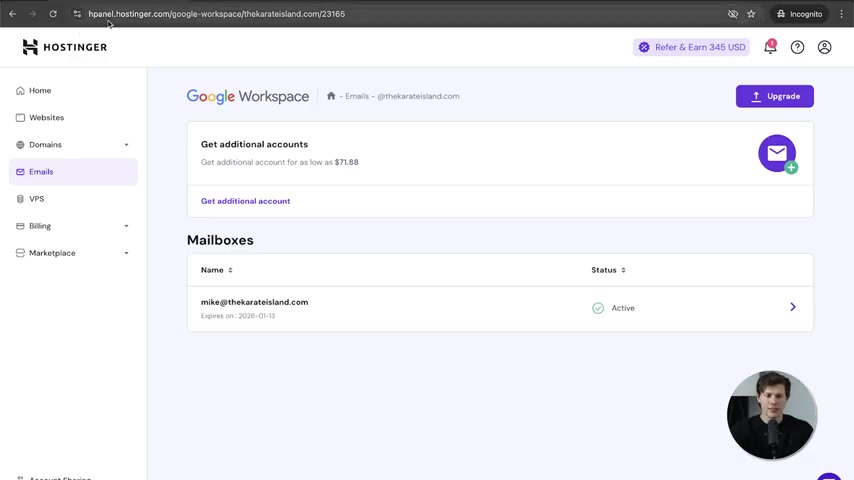Open site information icon in address bar
The image size is (854, 480).
(77, 14)
